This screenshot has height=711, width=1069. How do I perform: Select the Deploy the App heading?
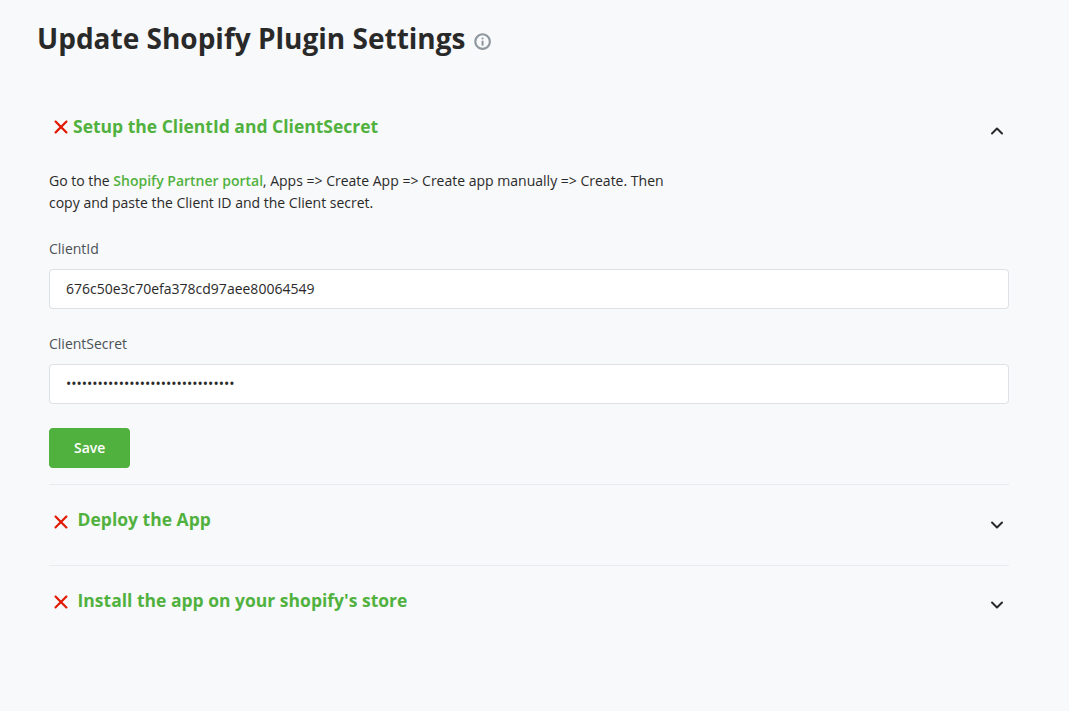(144, 520)
